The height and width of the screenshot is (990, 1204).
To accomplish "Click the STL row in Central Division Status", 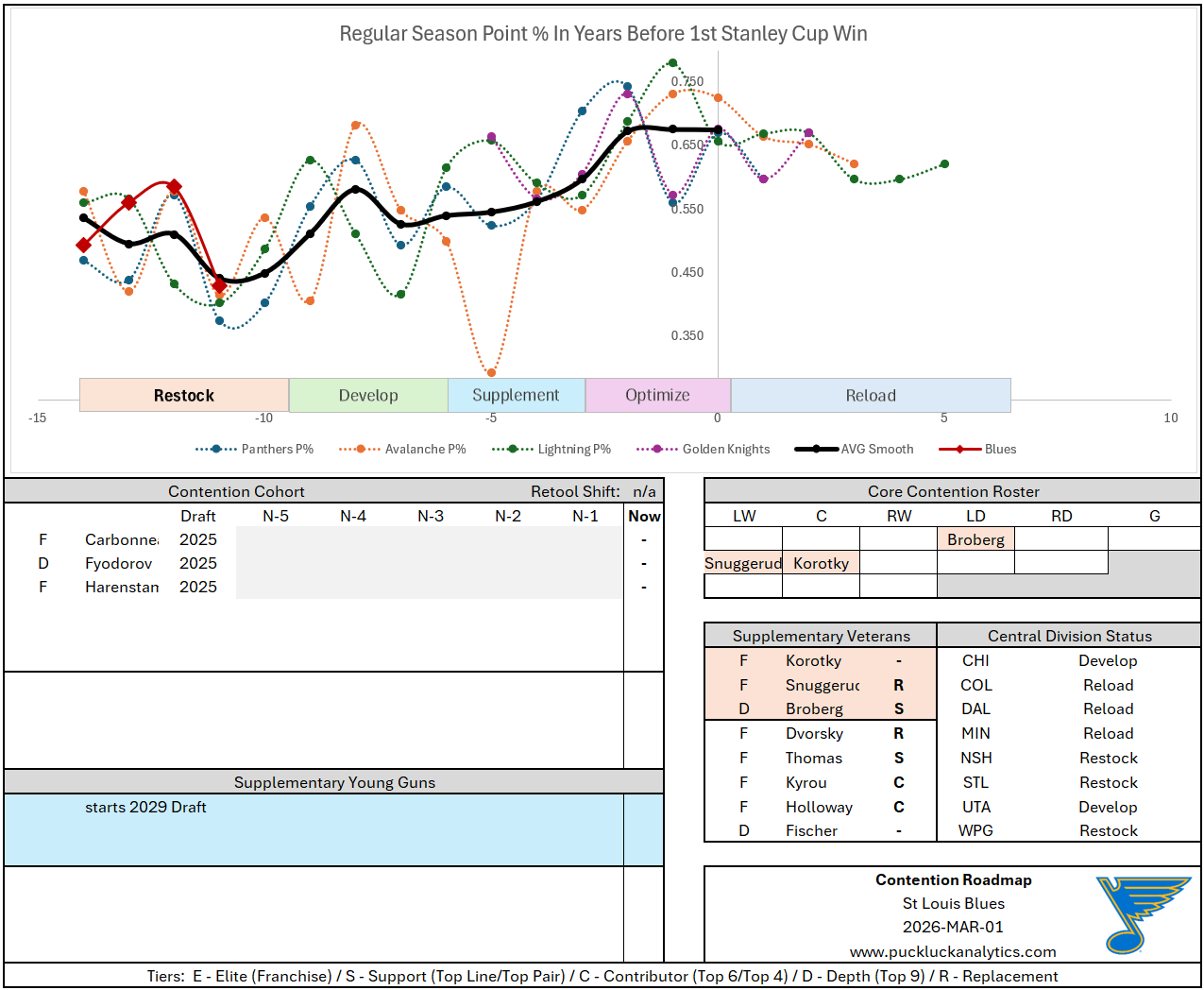I will (x=975, y=782).
